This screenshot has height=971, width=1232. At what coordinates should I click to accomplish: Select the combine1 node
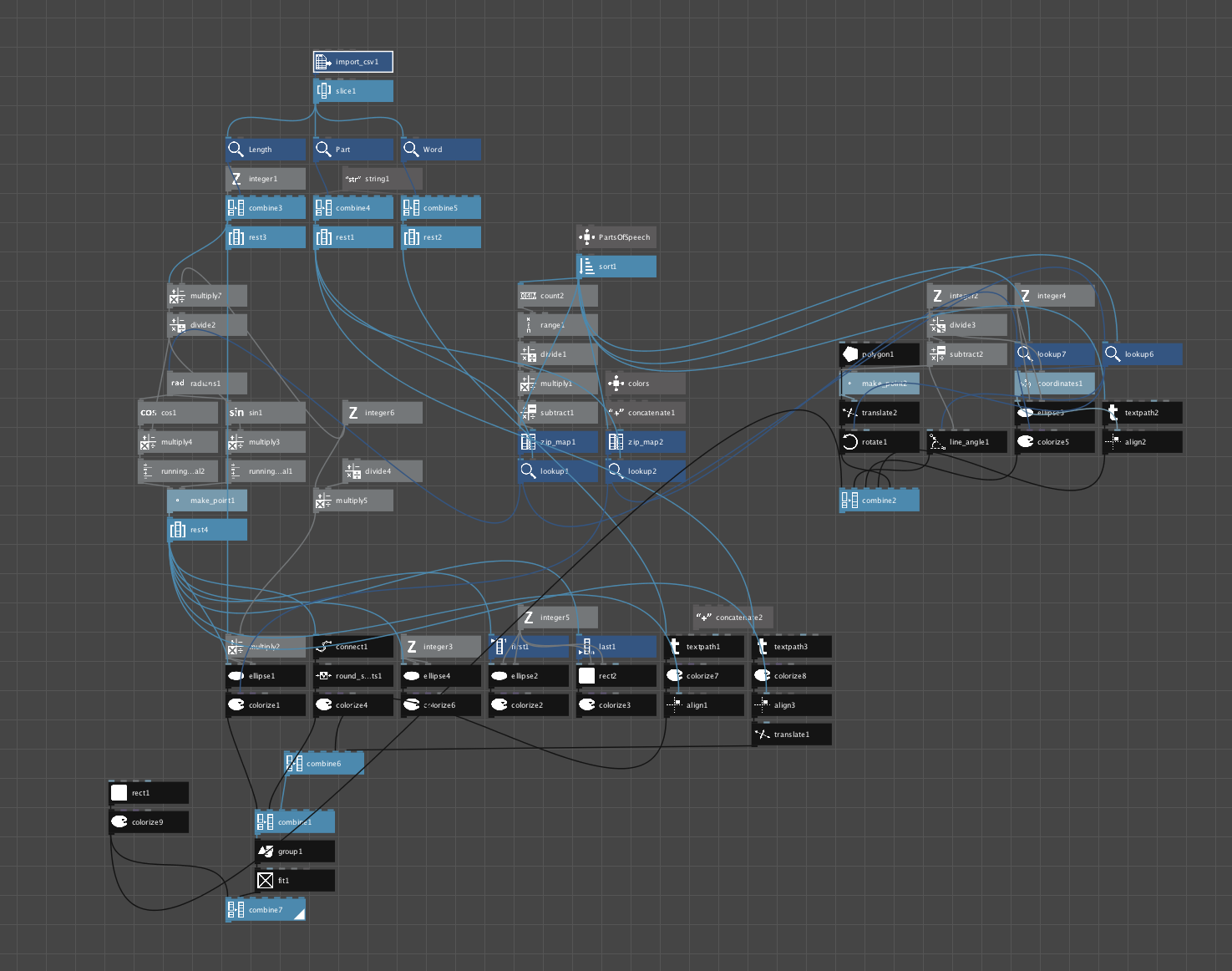tap(295, 822)
